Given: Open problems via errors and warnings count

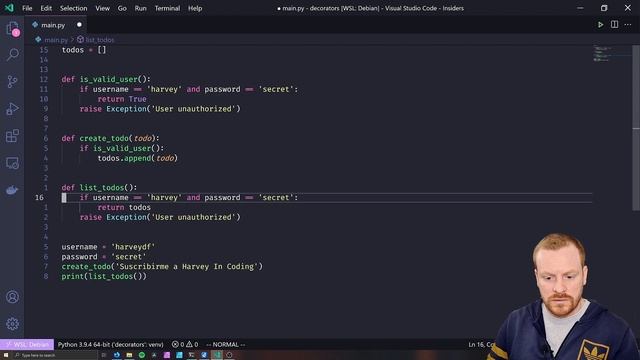Looking at the screenshot, I should click(185, 344).
